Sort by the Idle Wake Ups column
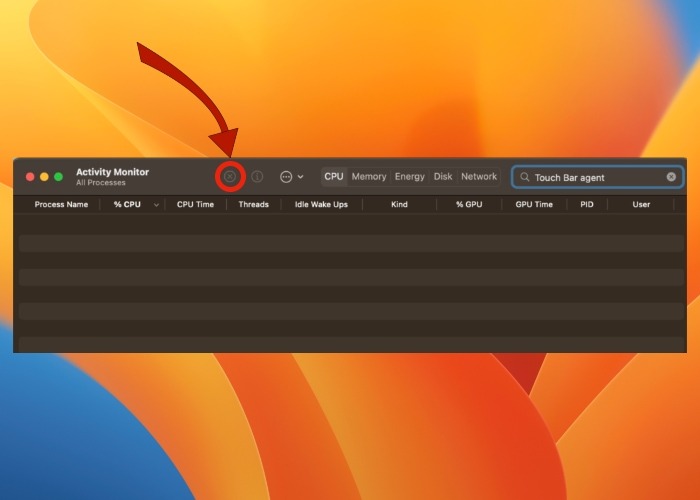The image size is (700, 500). coord(321,204)
